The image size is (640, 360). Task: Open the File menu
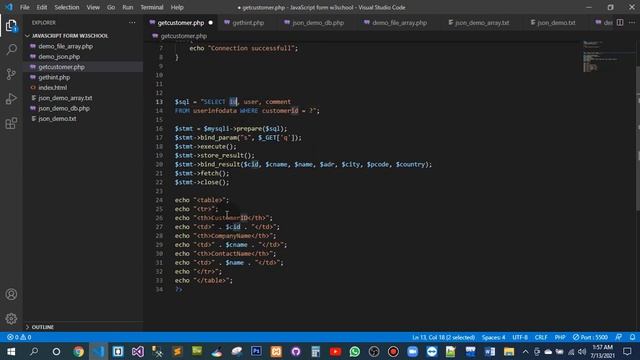click(24, 7)
